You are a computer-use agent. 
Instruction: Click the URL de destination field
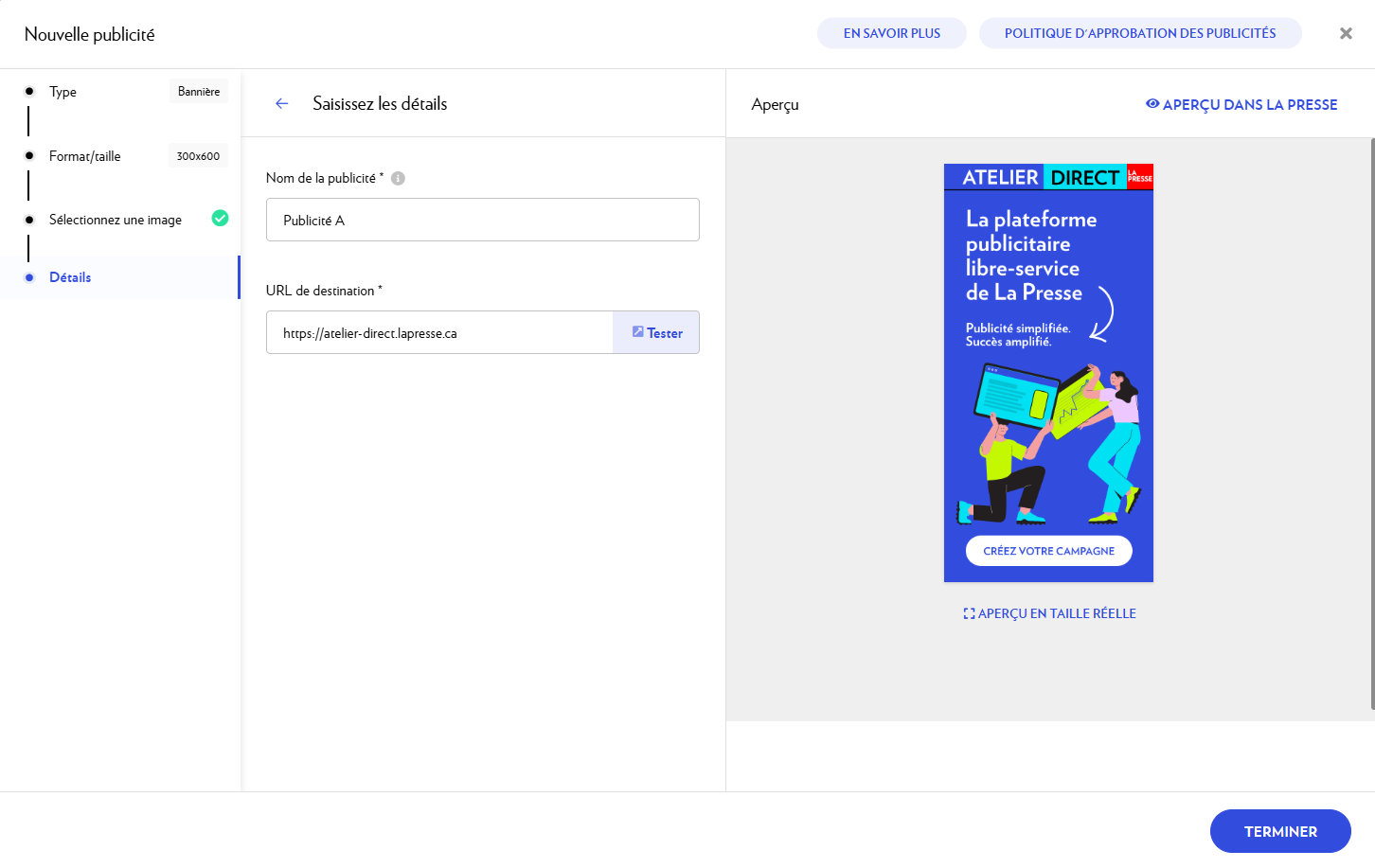pos(439,333)
